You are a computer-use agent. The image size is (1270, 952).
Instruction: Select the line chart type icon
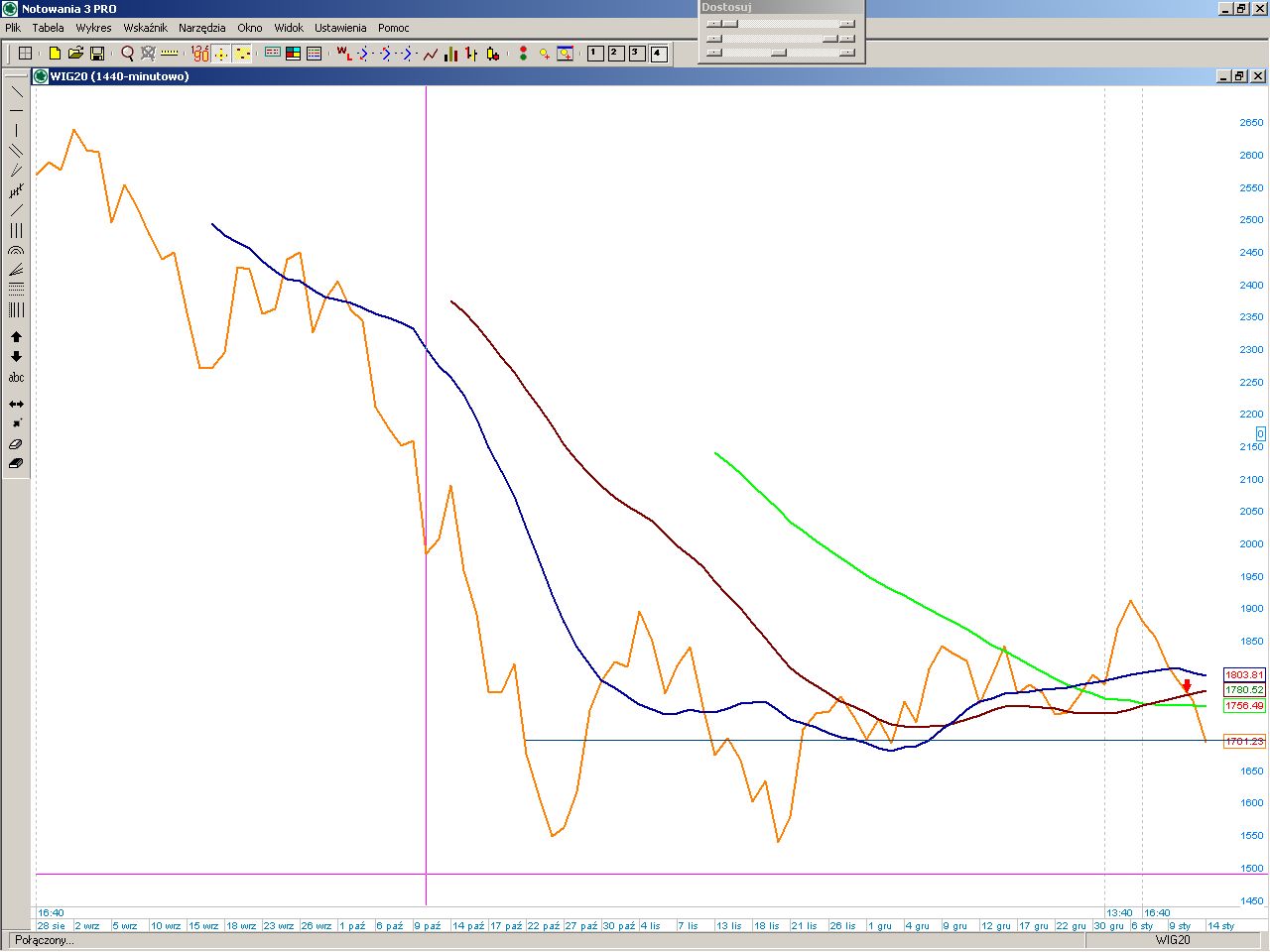pyautogui.click(x=430, y=54)
